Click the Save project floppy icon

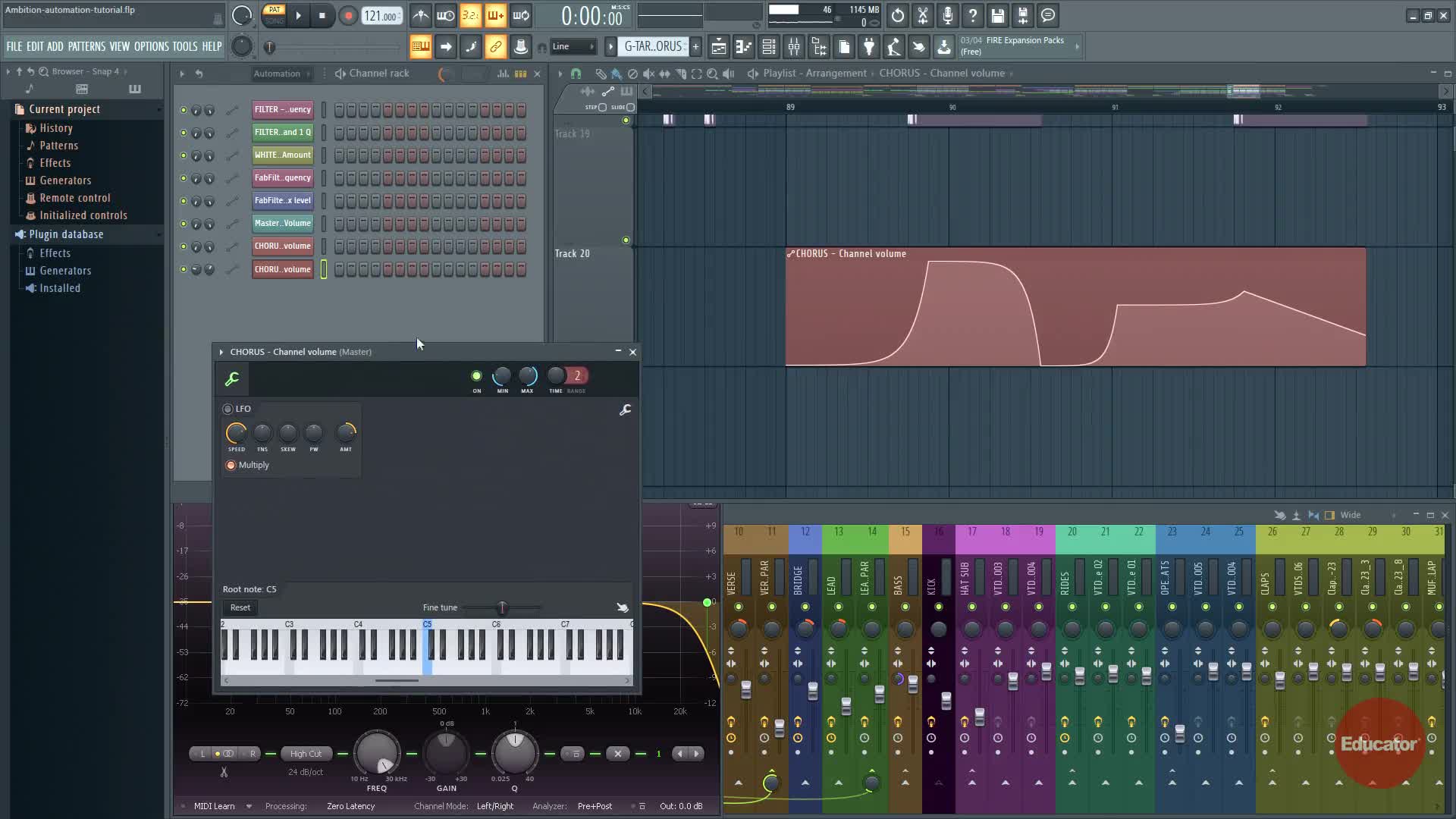(x=998, y=16)
